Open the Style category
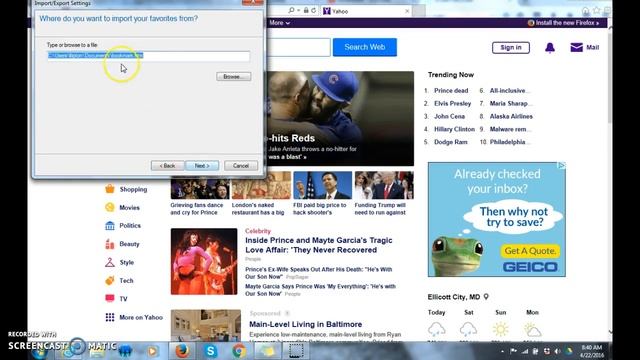Screen dimensions: 640x360 (x=127, y=262)
